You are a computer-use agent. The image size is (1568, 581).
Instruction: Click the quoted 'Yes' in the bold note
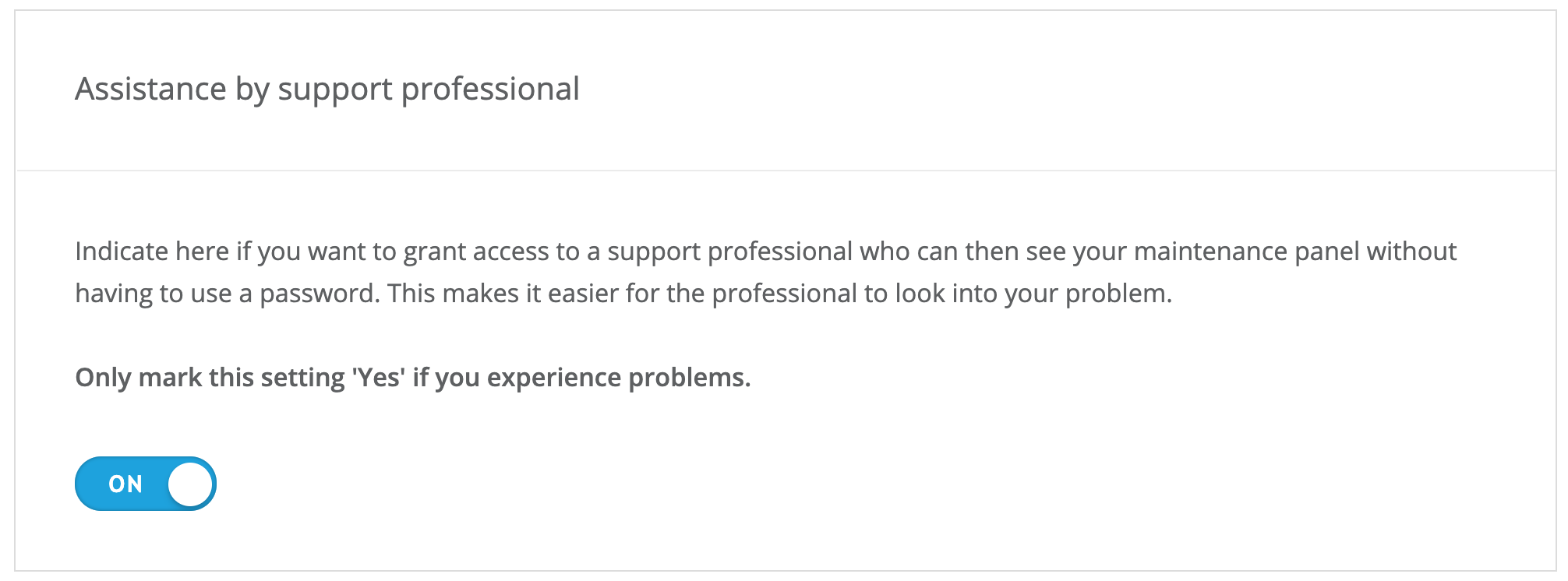coord(378,378)
